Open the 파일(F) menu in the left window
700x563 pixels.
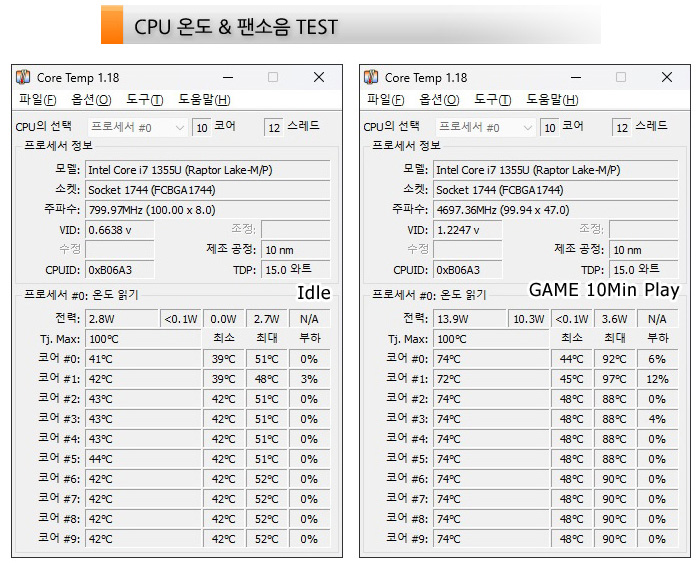pyautogui.click(x=38, y=100)
